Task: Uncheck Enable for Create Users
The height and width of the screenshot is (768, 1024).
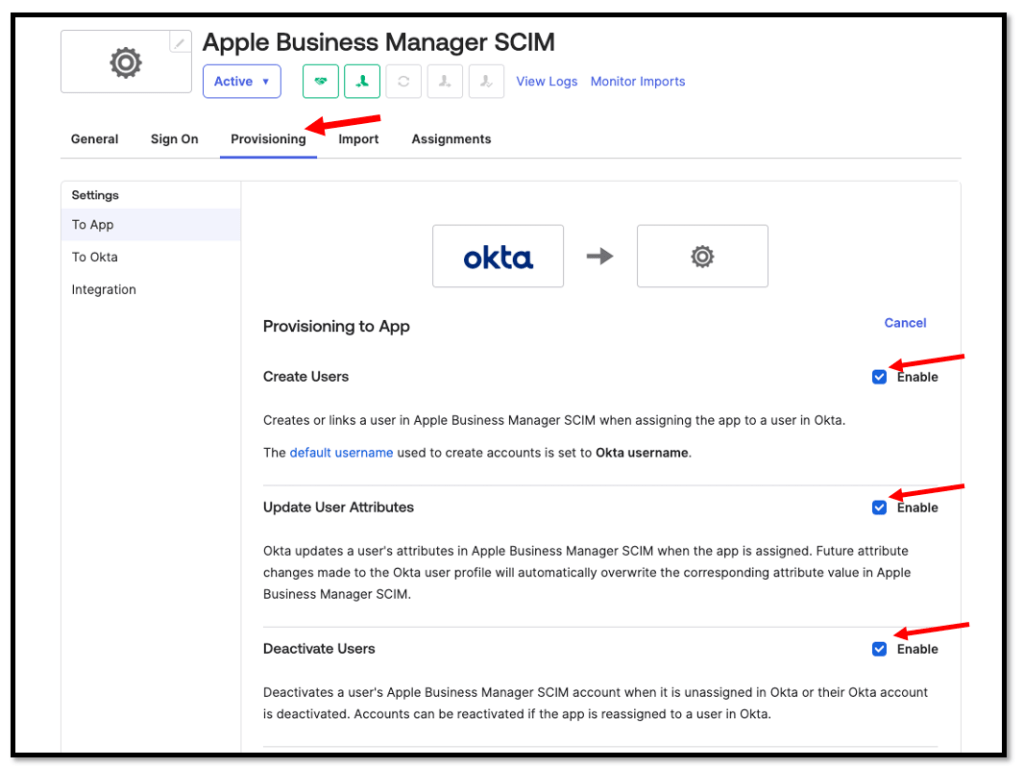Action: click(x=879, y=377)
